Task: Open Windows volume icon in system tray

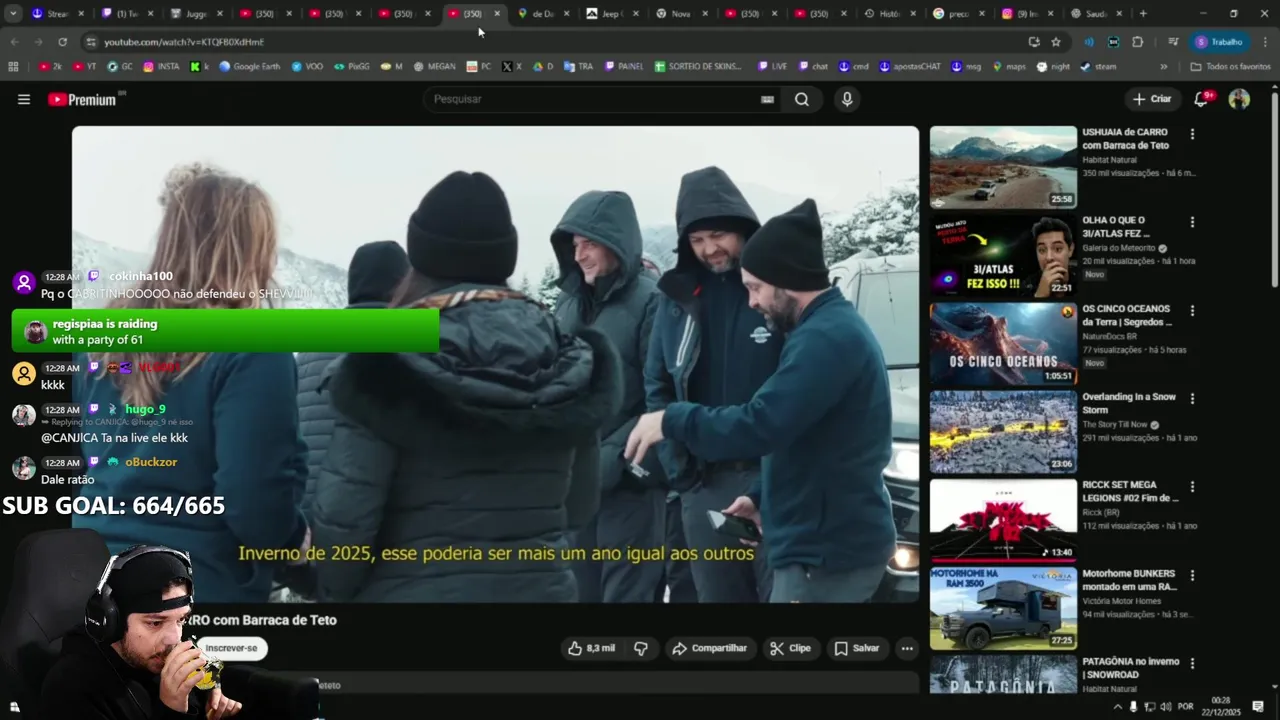Action: [x=1166, y=706]
